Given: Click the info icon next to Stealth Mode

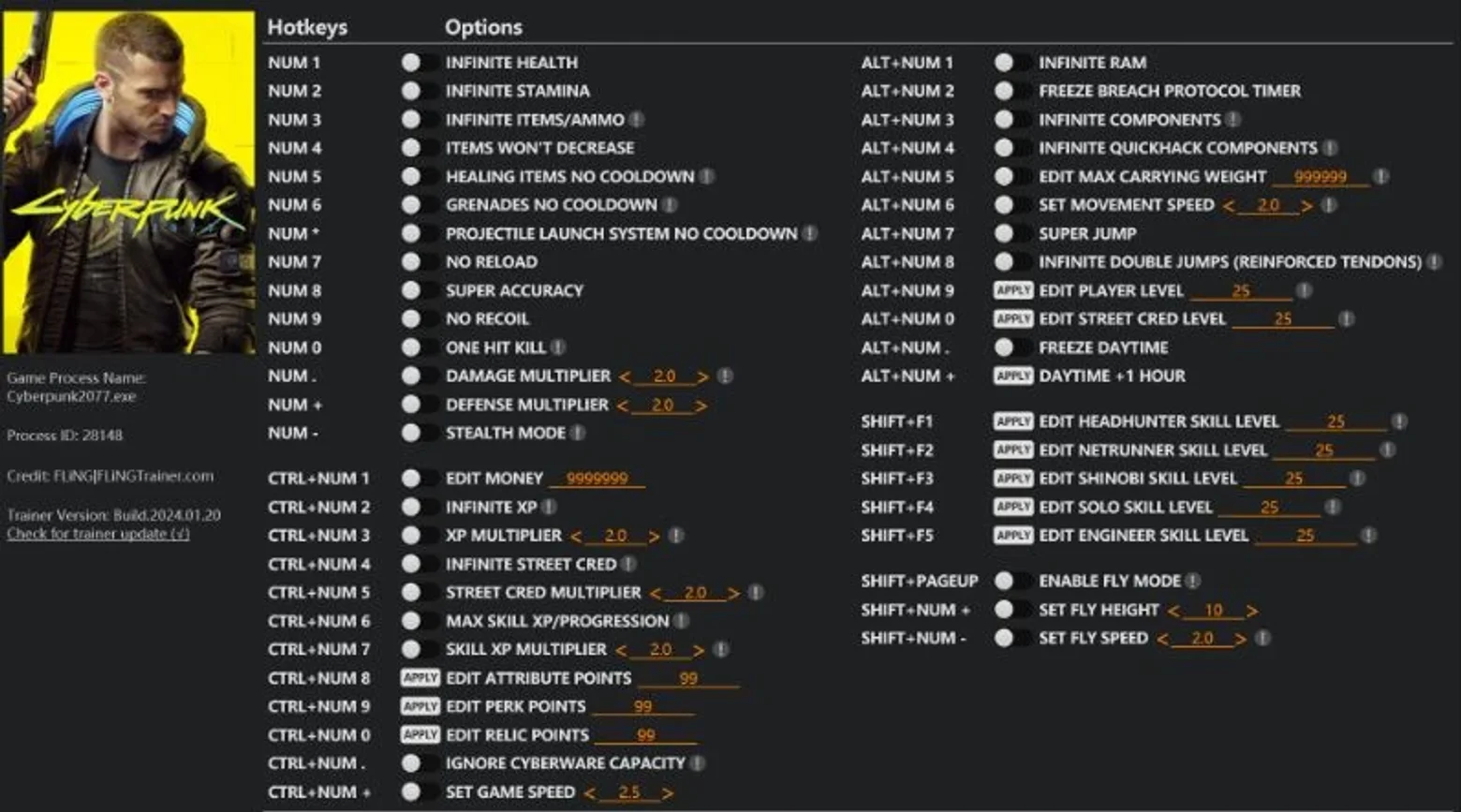Looking at the screenshot, I should point(578,433).
